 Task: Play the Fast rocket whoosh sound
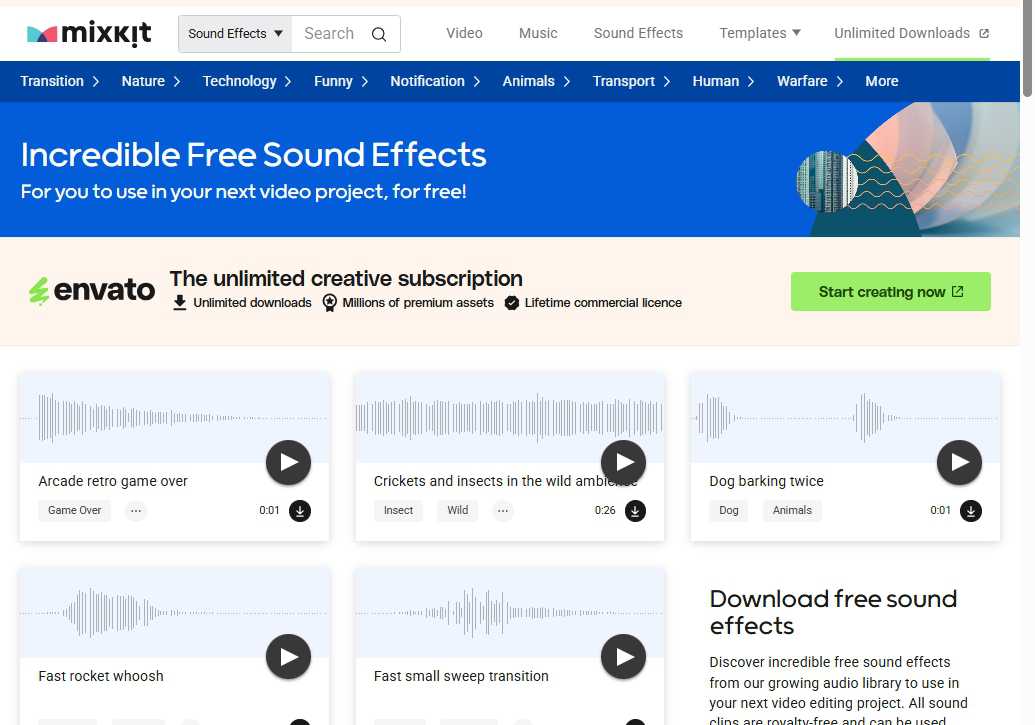click(288, 656)
